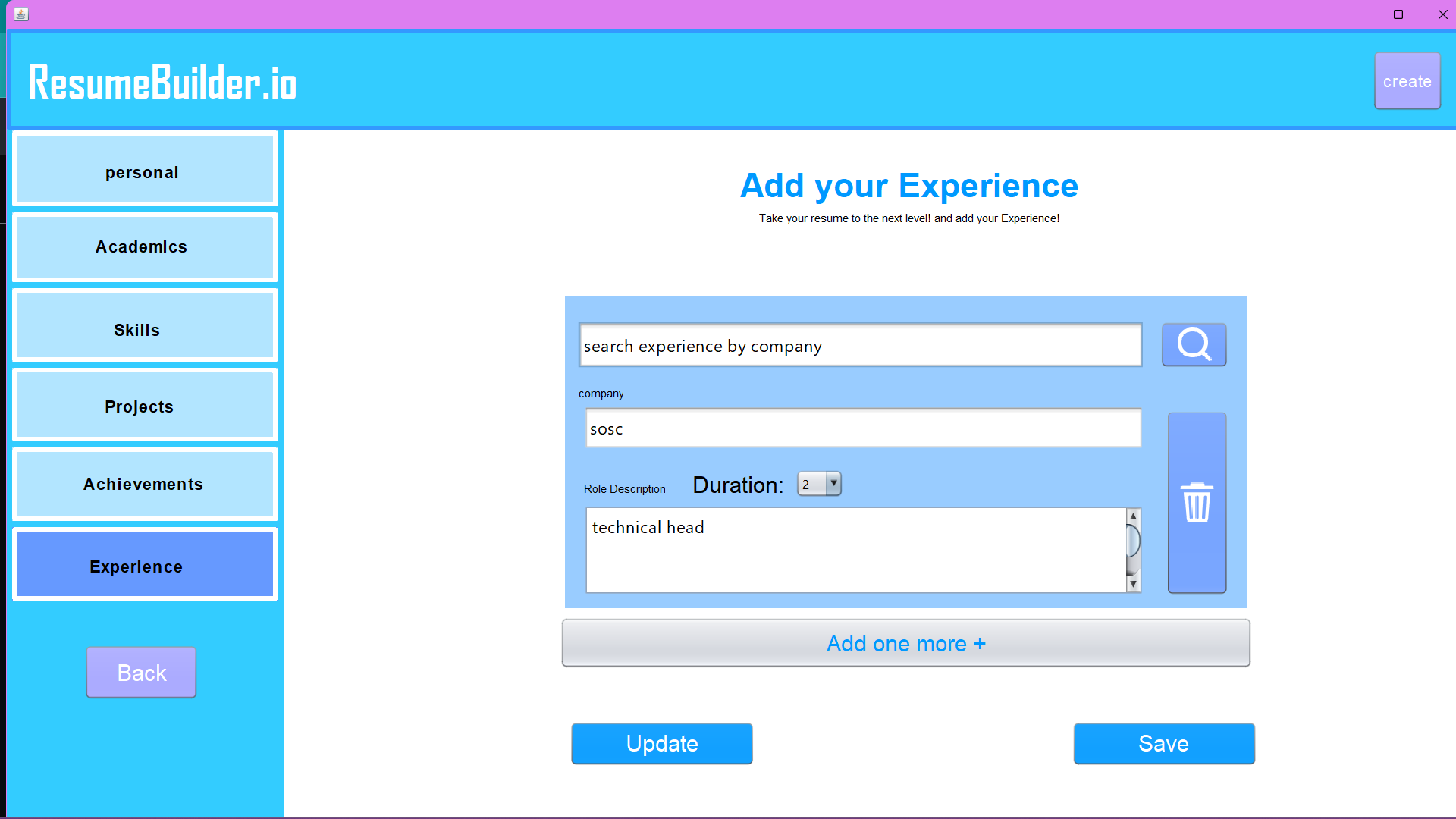The height and width of the screenshot is (819, 1456).
Task: Click the Java app icon in title bar
Action: 21,14
